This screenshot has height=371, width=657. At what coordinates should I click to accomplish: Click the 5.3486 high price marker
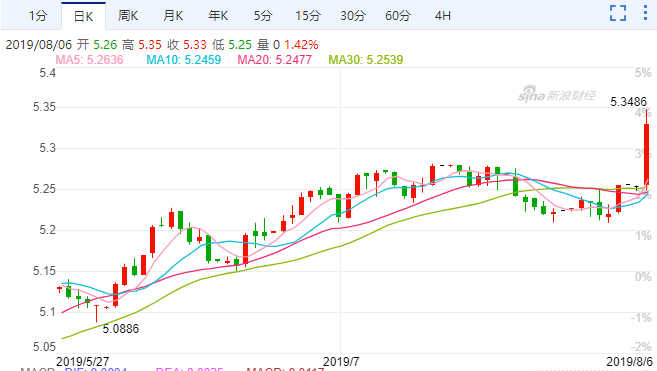coord(628,102)
